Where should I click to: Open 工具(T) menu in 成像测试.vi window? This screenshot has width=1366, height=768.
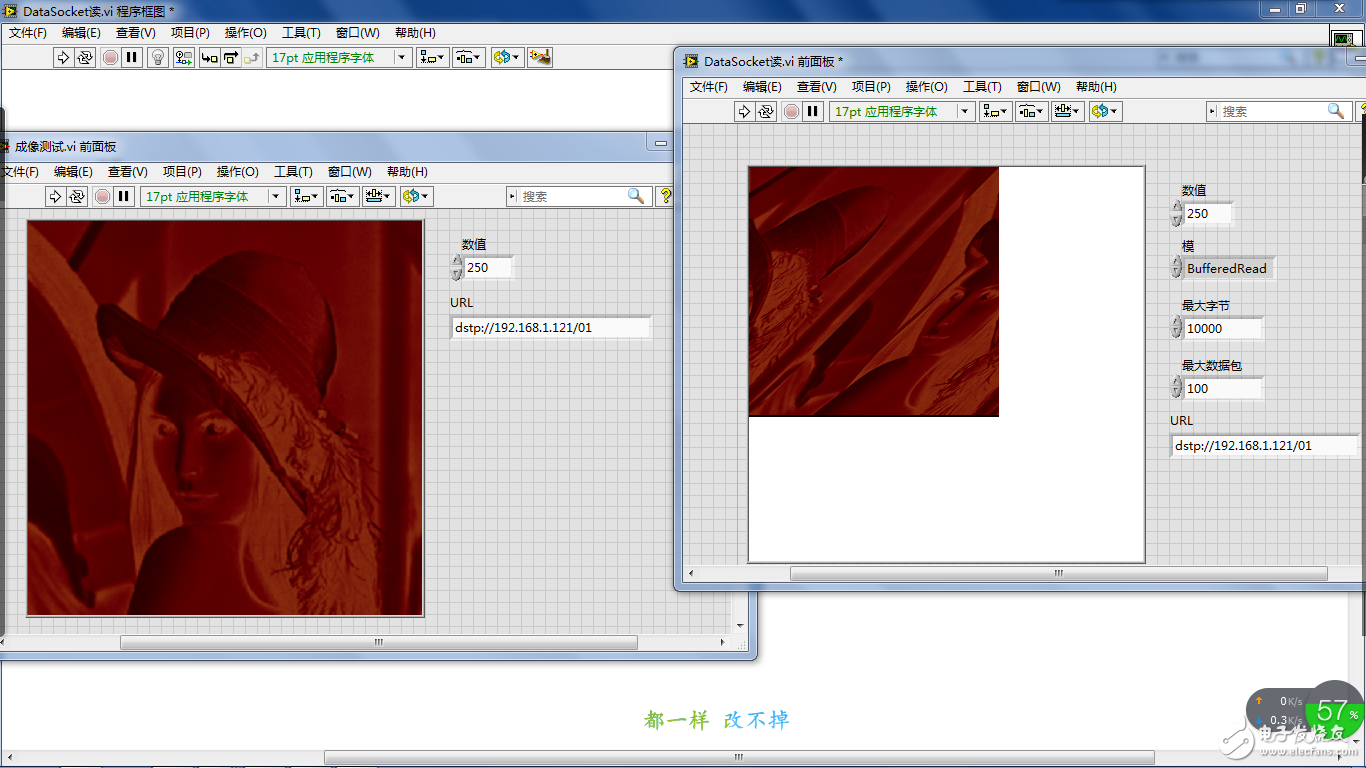coord(293,172)
